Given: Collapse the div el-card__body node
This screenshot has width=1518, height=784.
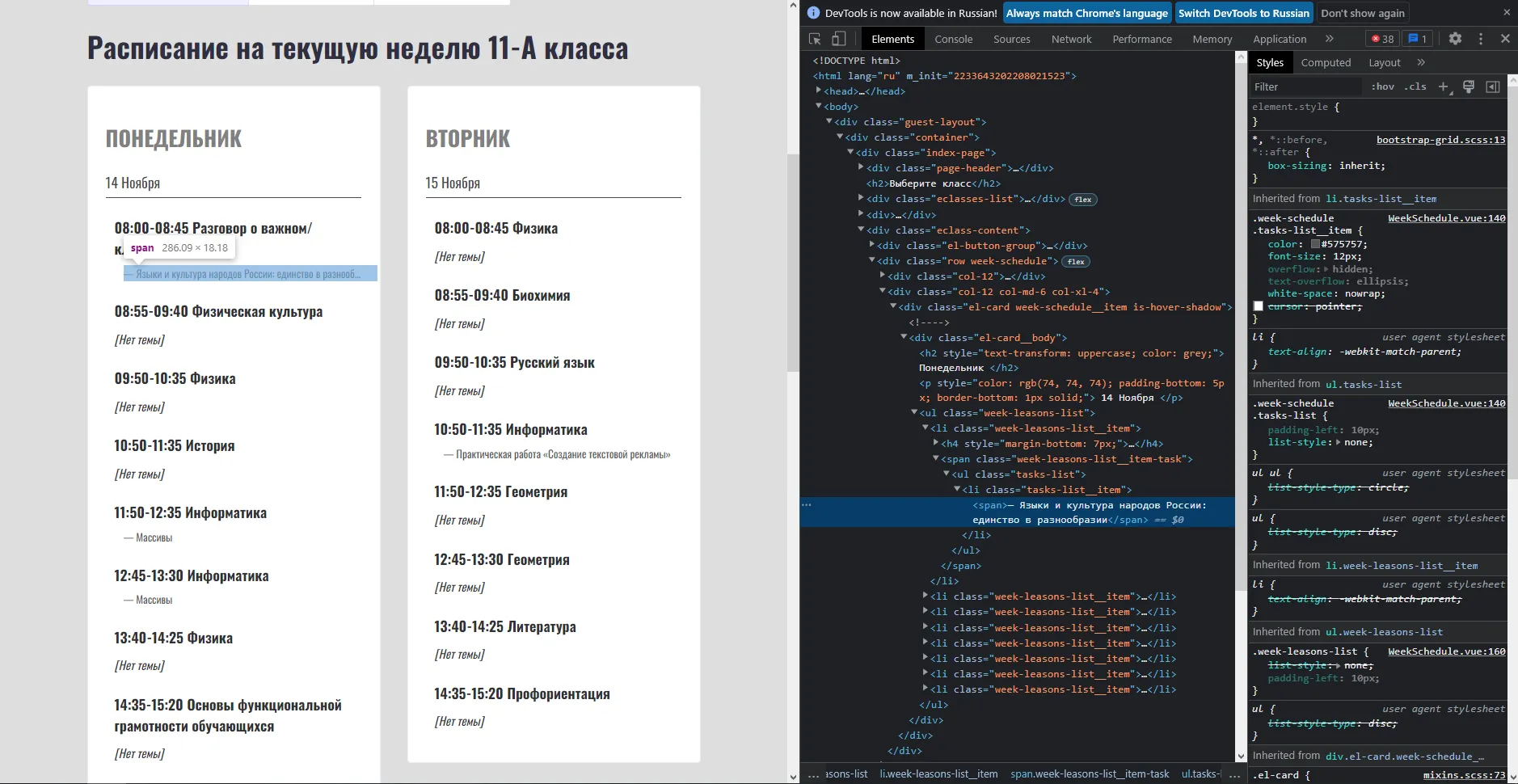Looking at the screenshot, I should point(904,337).
